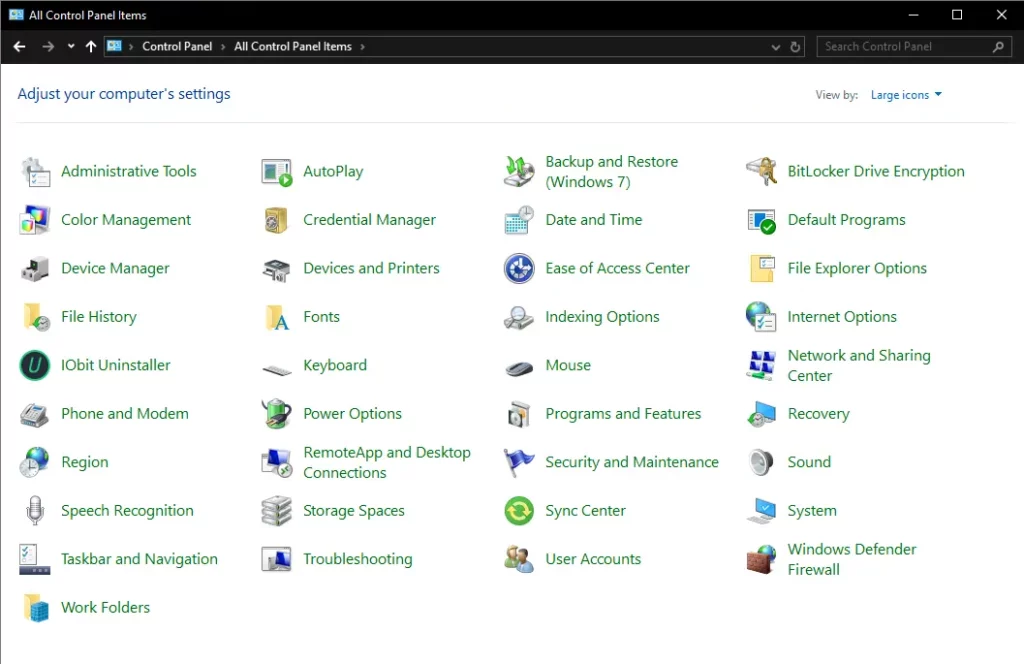Launch IObit Uninstaller from its icon

point(35,365)
